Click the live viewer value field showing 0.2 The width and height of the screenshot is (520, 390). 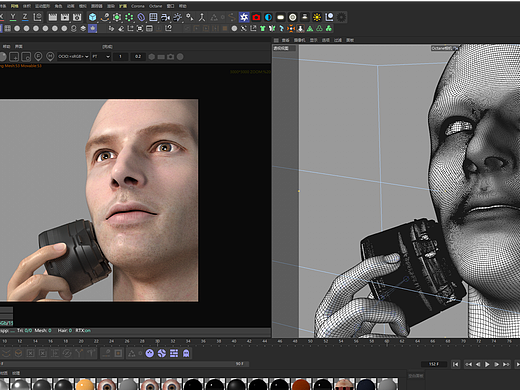(138, 57)
